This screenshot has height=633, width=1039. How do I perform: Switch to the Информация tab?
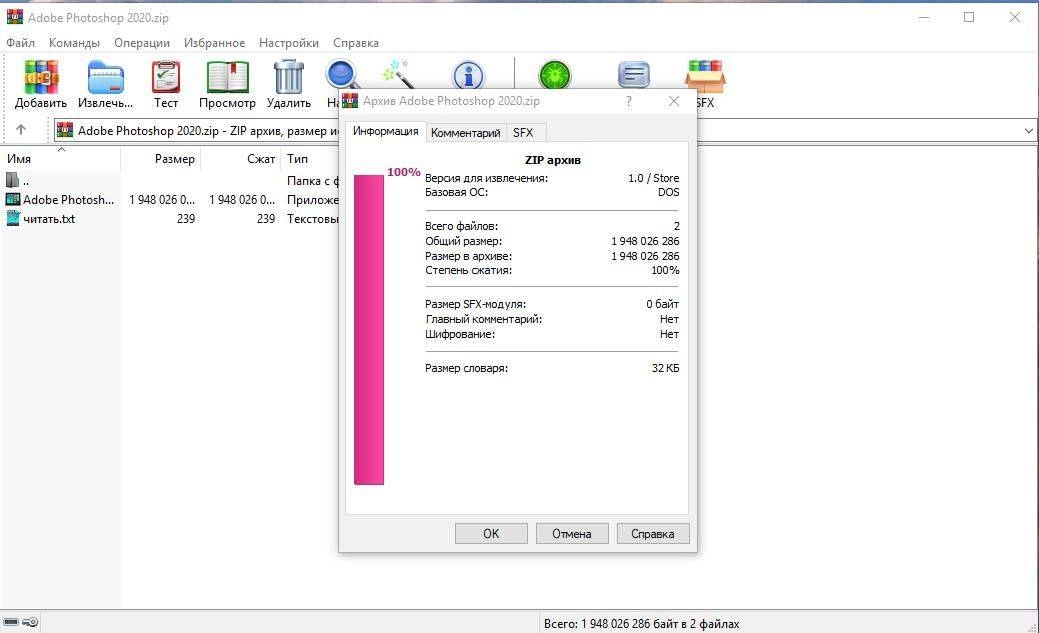[386, 131]
